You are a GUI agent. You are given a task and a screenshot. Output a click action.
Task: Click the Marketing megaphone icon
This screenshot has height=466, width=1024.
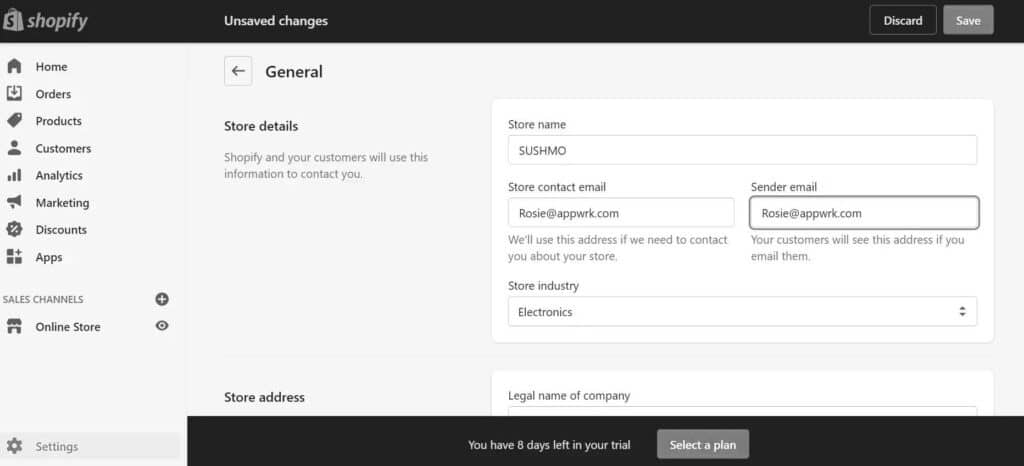(x=14, y=202)
